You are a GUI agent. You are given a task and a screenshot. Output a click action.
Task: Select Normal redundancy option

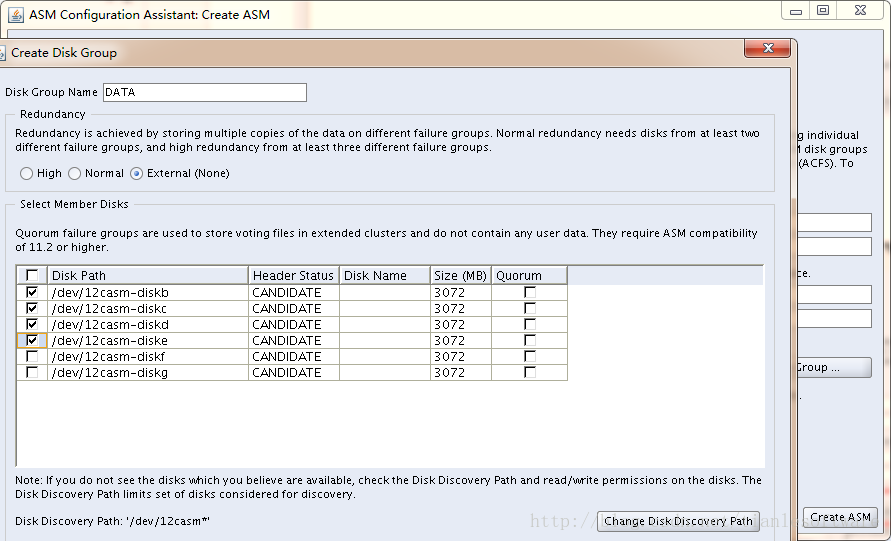point(74,174)
